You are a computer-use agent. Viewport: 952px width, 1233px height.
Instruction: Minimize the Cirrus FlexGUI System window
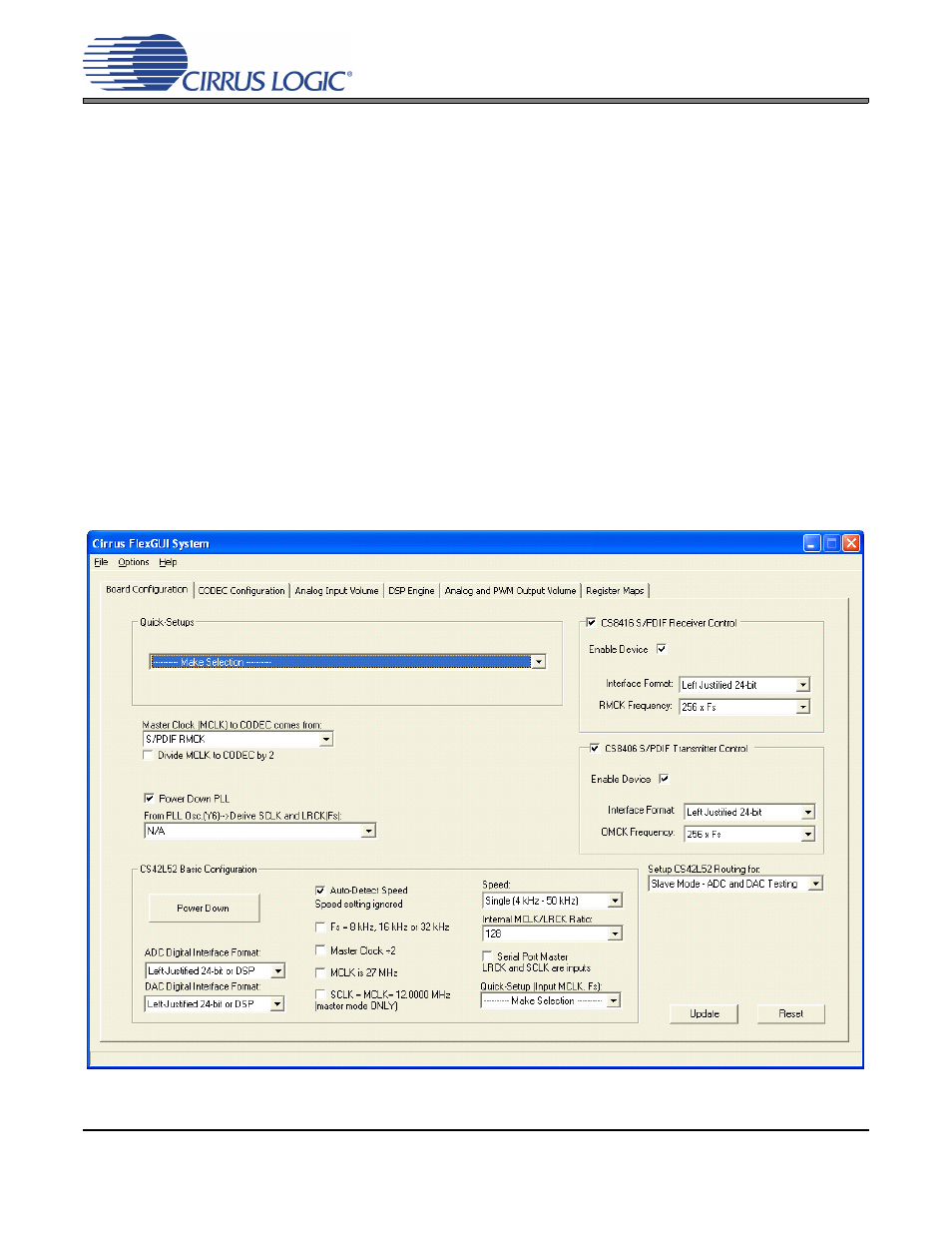(812, 543)
